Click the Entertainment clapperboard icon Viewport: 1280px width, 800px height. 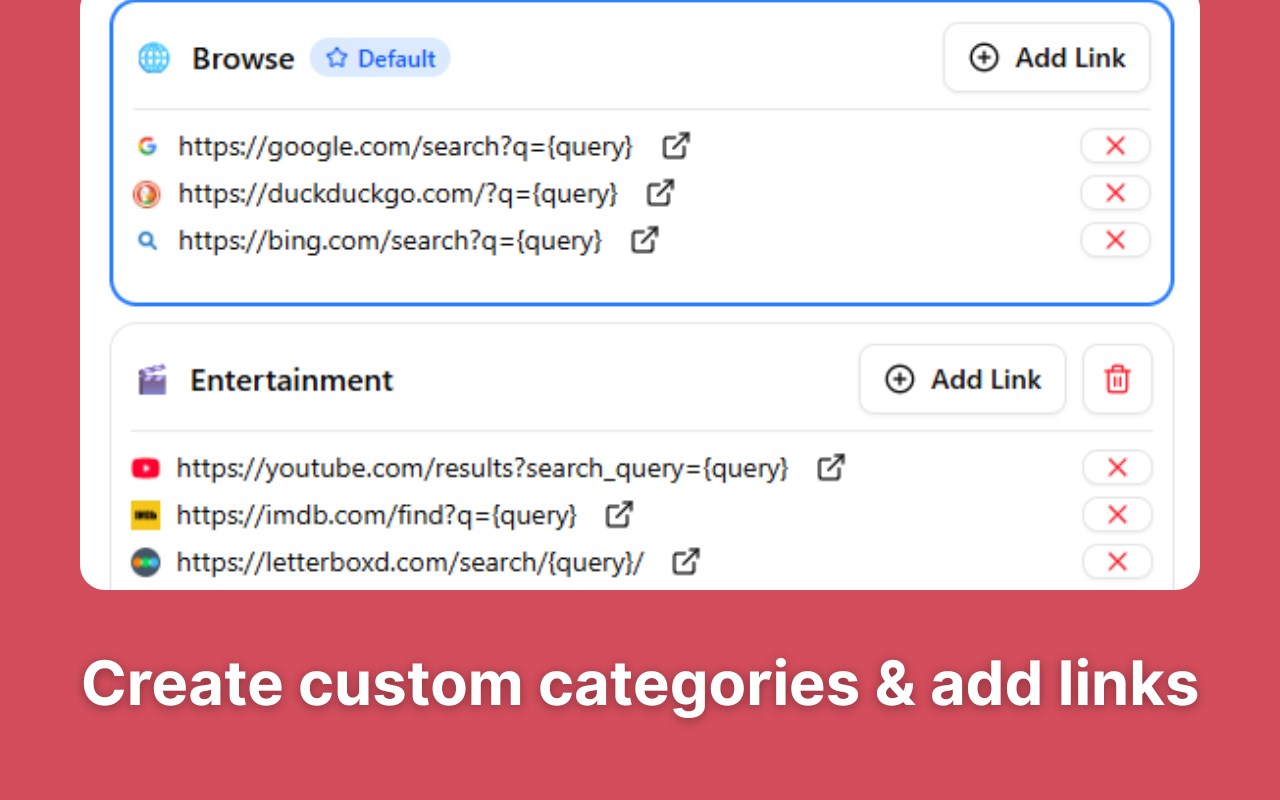(x=152, y=380)
